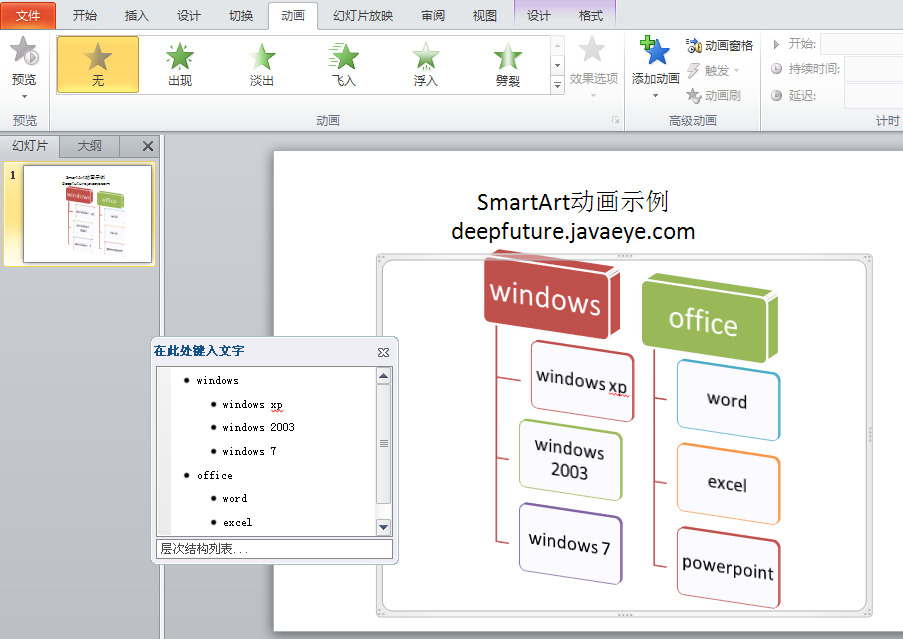Select the 'windows 2003' SmartArt box

(570, 459)
